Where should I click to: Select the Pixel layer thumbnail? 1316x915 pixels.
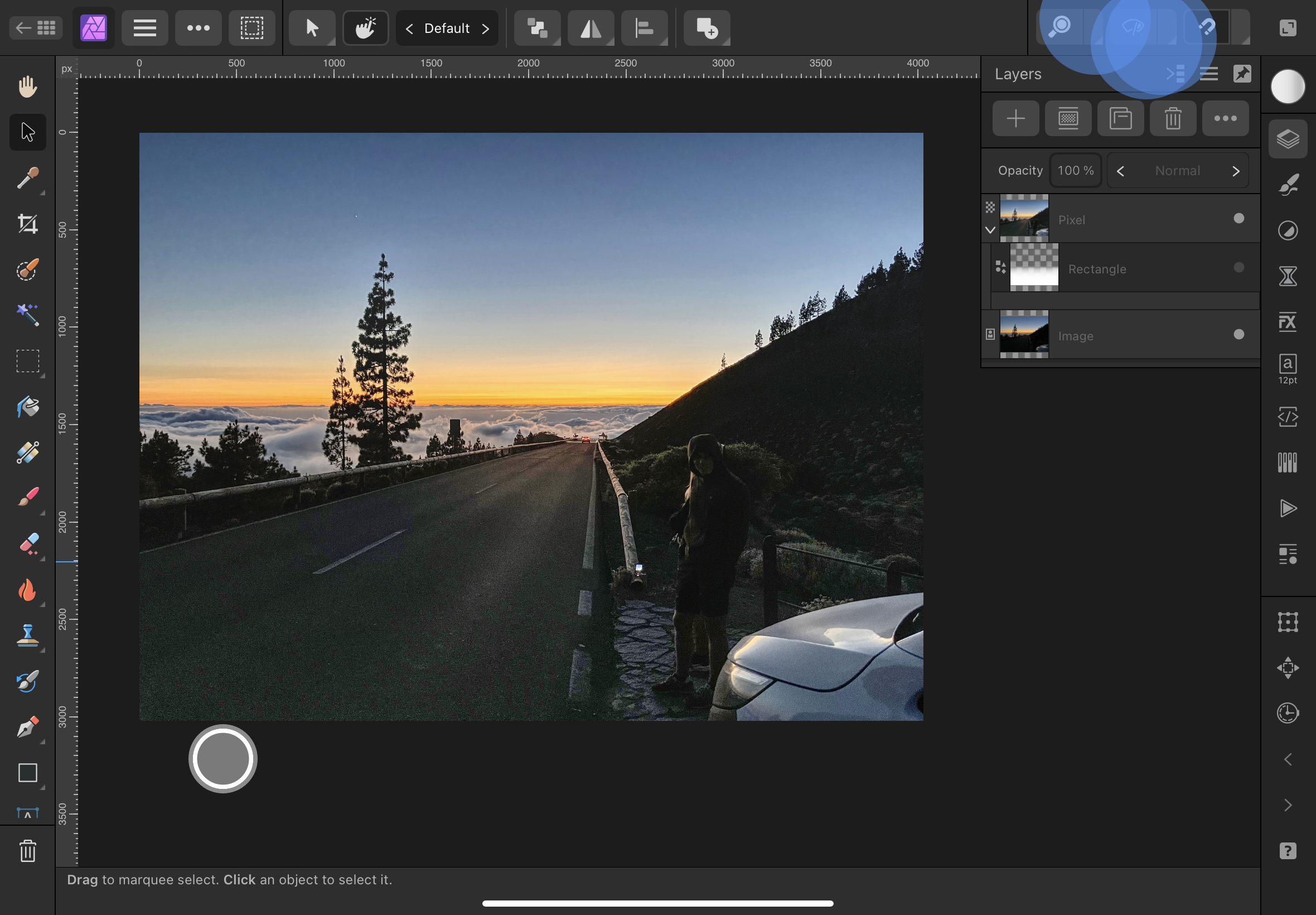[1024, 218]
